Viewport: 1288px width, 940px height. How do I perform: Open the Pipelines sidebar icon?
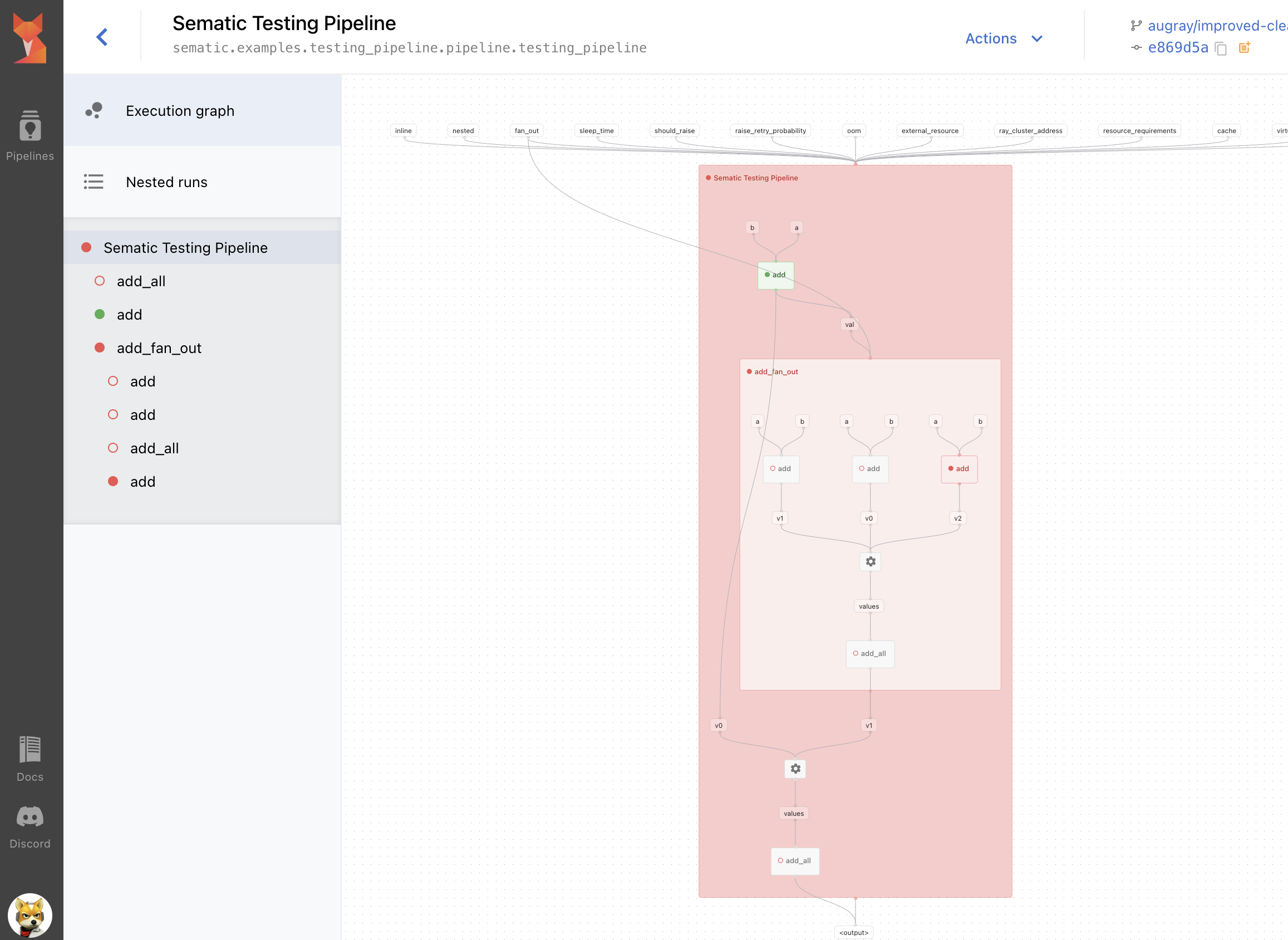coord(30,126)
